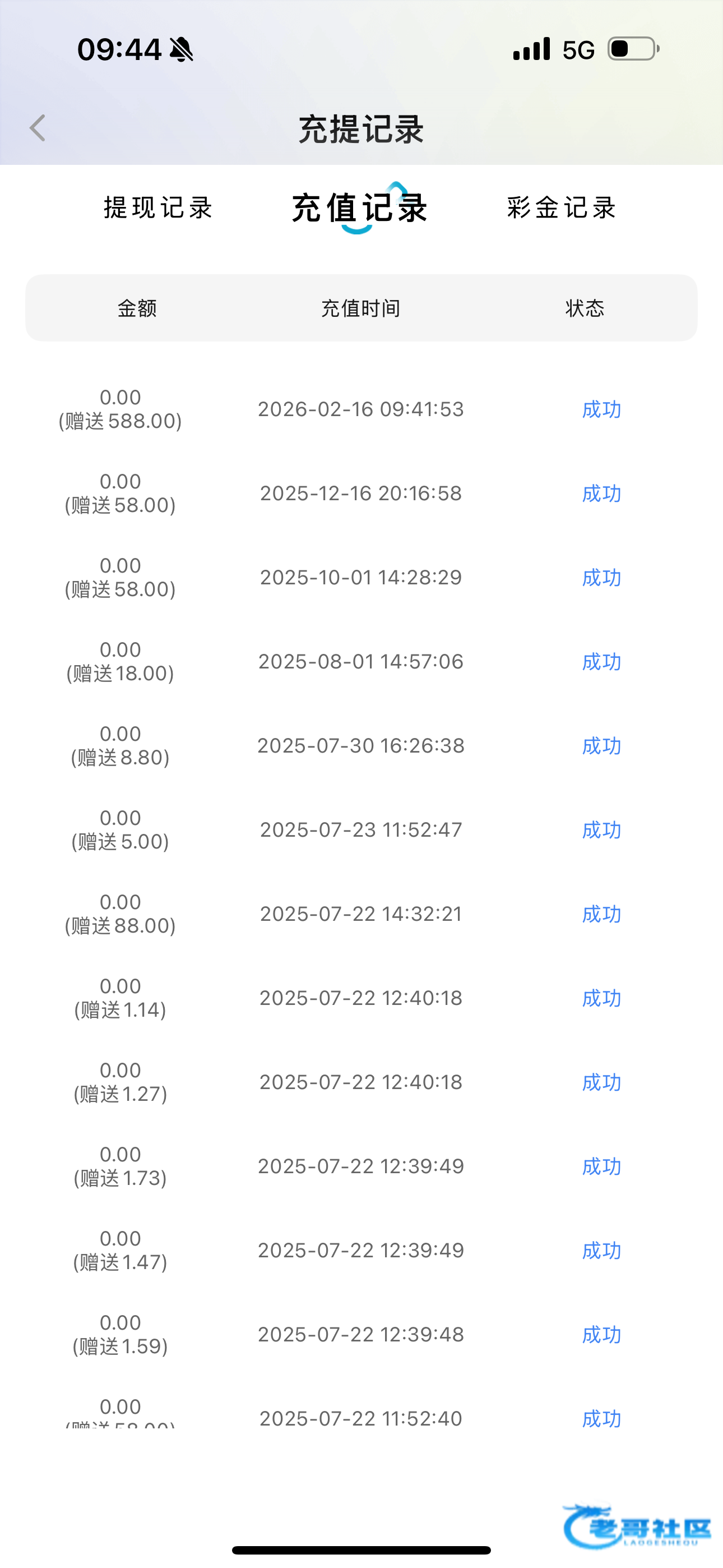Tap 成功 status for 2025-08-01 record
The width and height of the screenshot is (723, 1568).
[601, 662]
